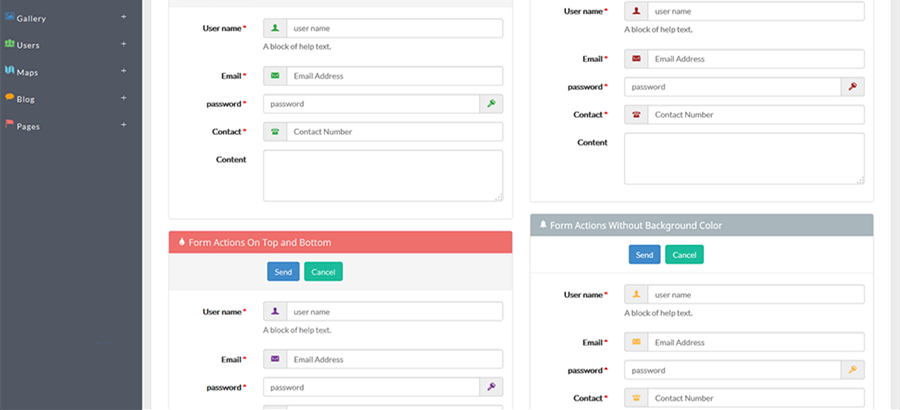
Task: Expand the Blog menu with plus sign
Action: pos(123,98)
